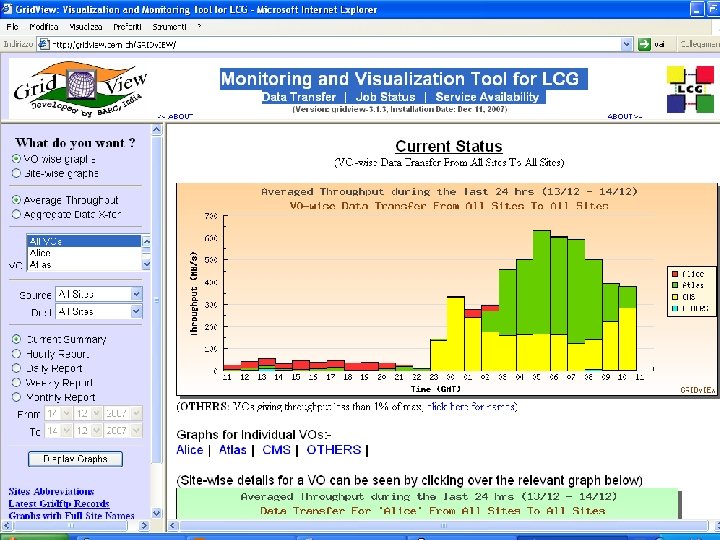Screen dimensions: 720x540
Task: Click the VO list scroll down arrow
Action: click(x=146, y=264)
